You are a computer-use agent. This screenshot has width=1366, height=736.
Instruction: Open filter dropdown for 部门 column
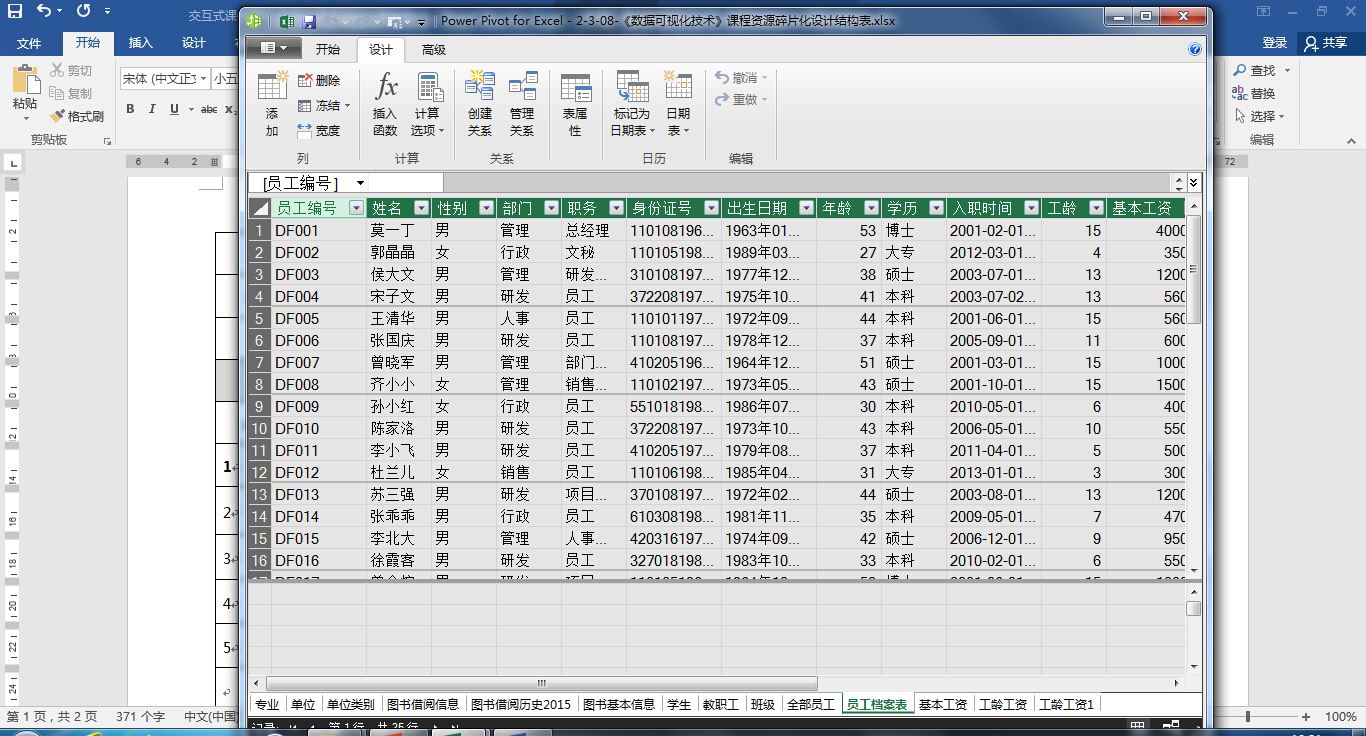[551, 208]
